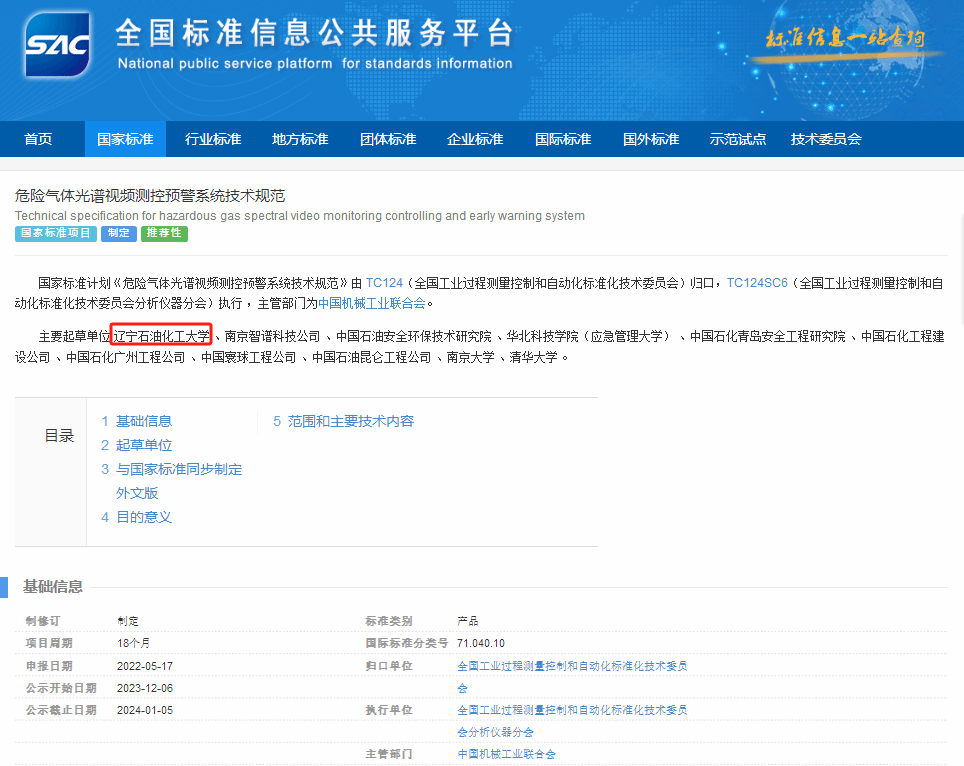Click the publicity end date 2024-01-05

tap(145, 710)
